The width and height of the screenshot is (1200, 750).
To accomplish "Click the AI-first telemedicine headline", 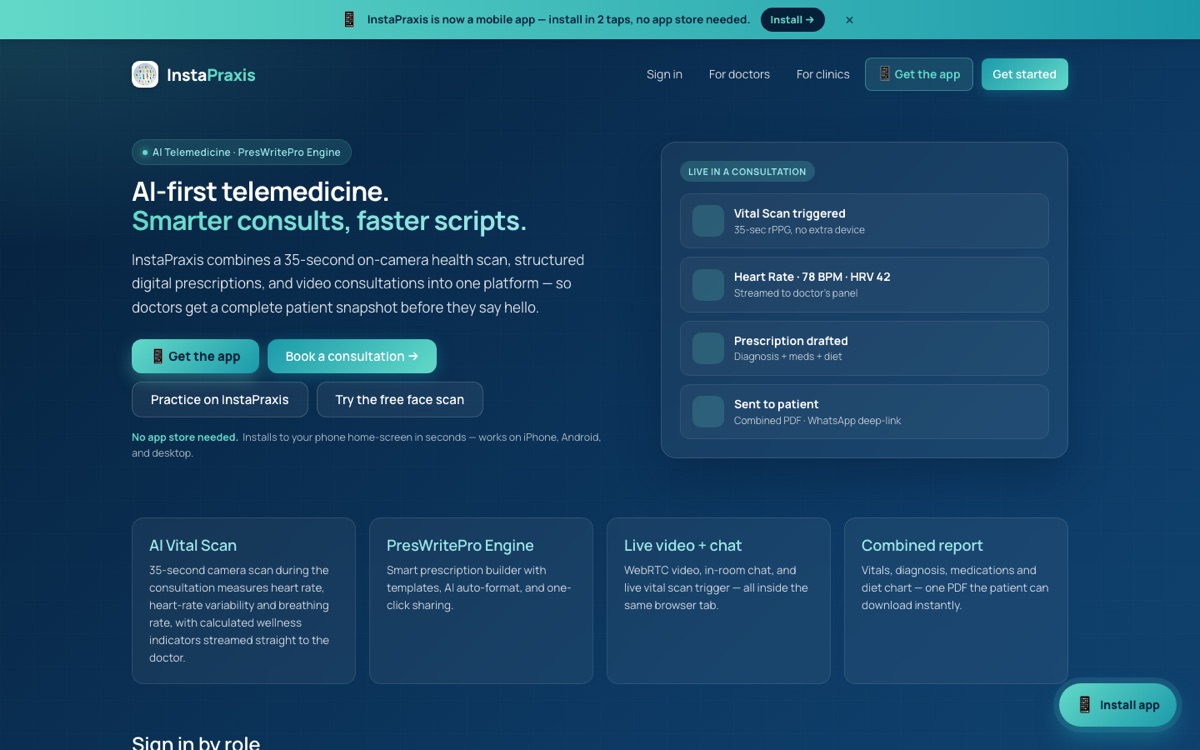I will click(x=260, y=191).
